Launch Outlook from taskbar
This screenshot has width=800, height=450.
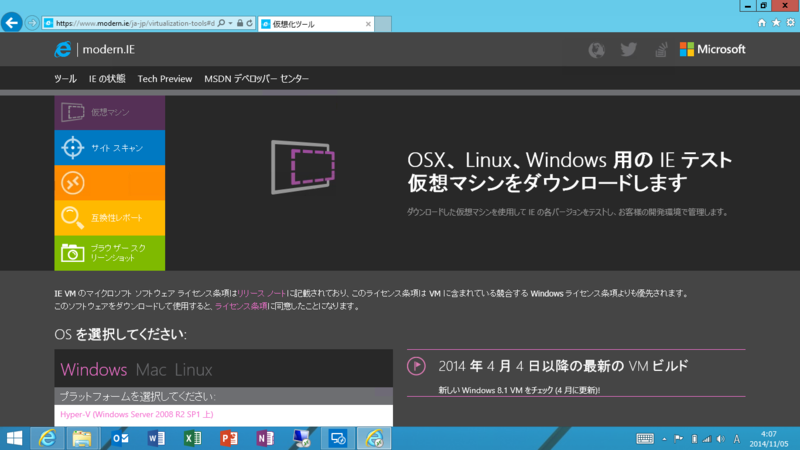click(120, 438)
